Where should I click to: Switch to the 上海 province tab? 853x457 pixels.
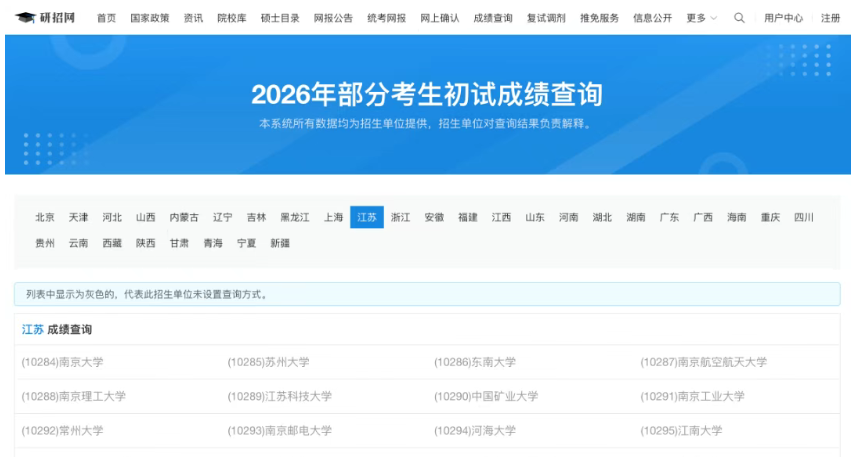click(x=333, y=217)
